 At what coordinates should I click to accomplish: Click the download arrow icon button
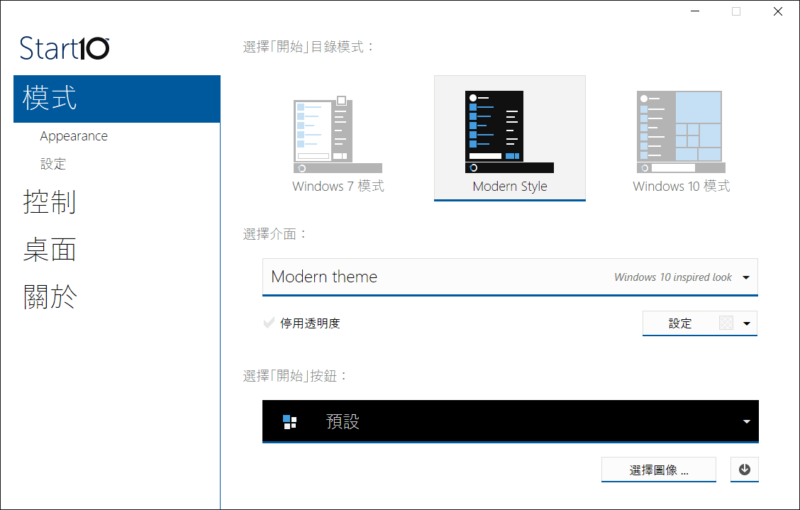[x=744, y=469]
